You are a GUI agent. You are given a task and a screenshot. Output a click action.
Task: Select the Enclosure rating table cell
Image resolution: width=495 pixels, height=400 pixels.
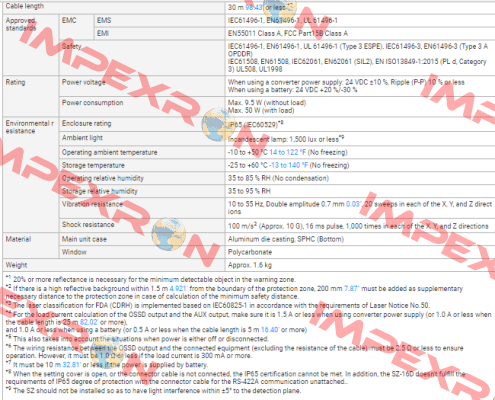142,124
